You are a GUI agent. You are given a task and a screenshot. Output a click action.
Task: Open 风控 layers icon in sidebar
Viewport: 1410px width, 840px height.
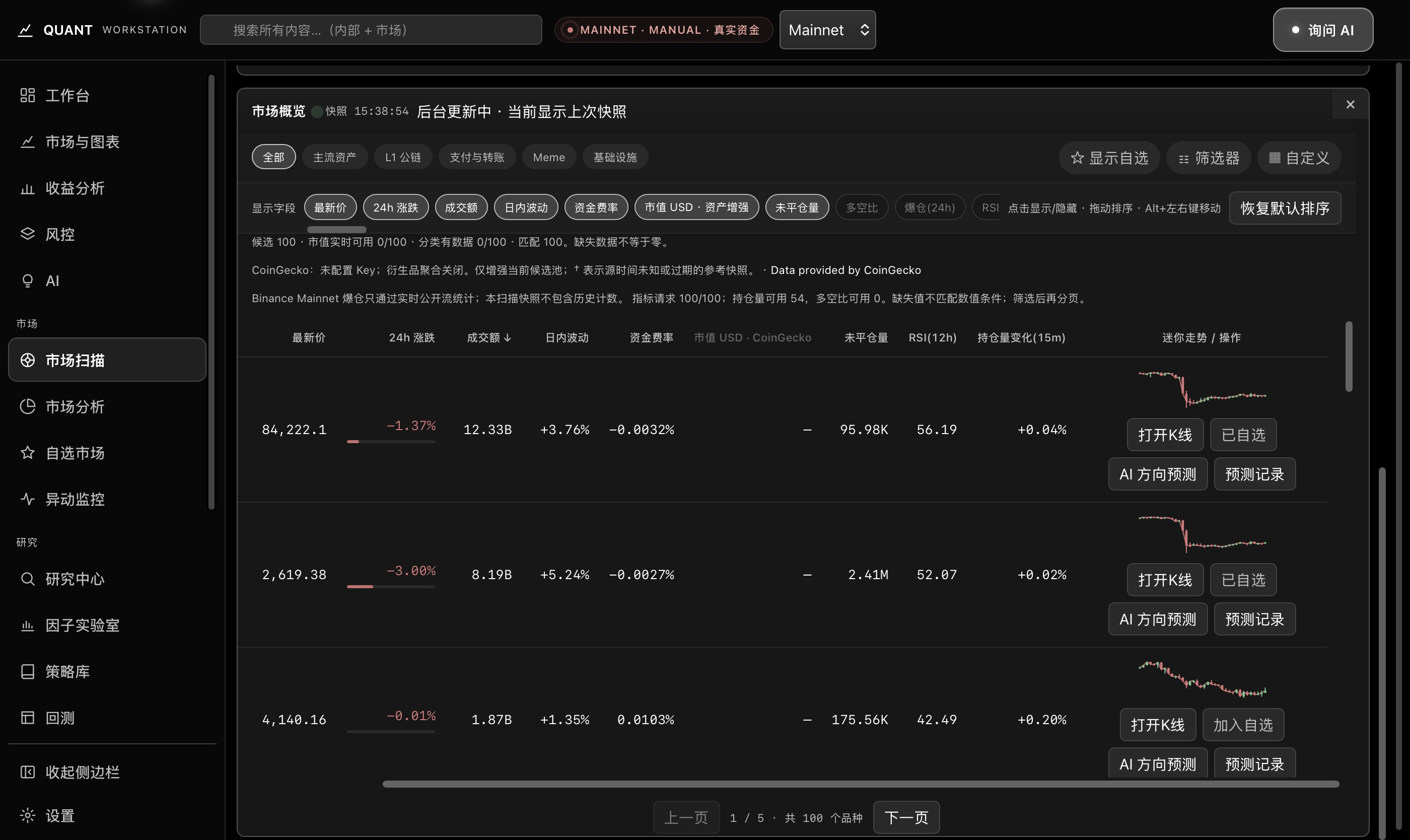pyautogui.click(x=27, y=234)
